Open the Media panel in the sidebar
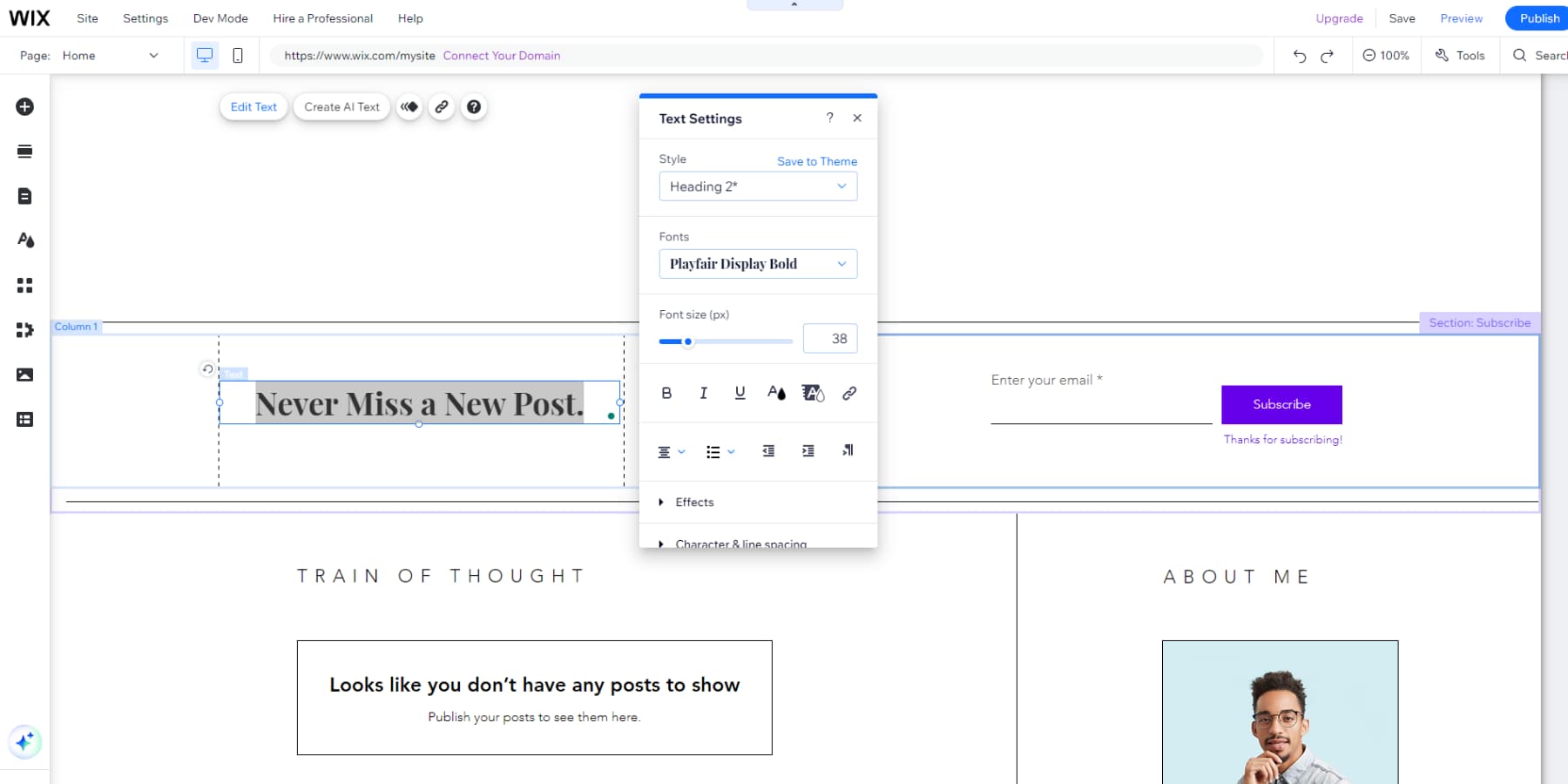 click(x=24, y=374)
